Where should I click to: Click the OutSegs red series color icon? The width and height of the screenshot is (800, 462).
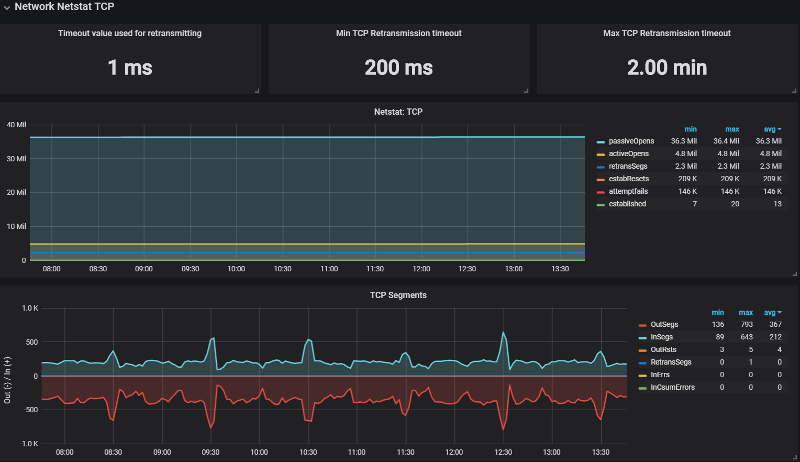coord(642,325)
